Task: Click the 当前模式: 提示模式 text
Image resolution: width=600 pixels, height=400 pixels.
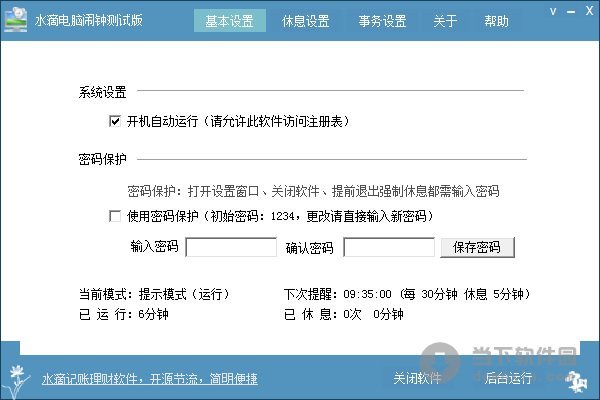Action: point(154,294)
